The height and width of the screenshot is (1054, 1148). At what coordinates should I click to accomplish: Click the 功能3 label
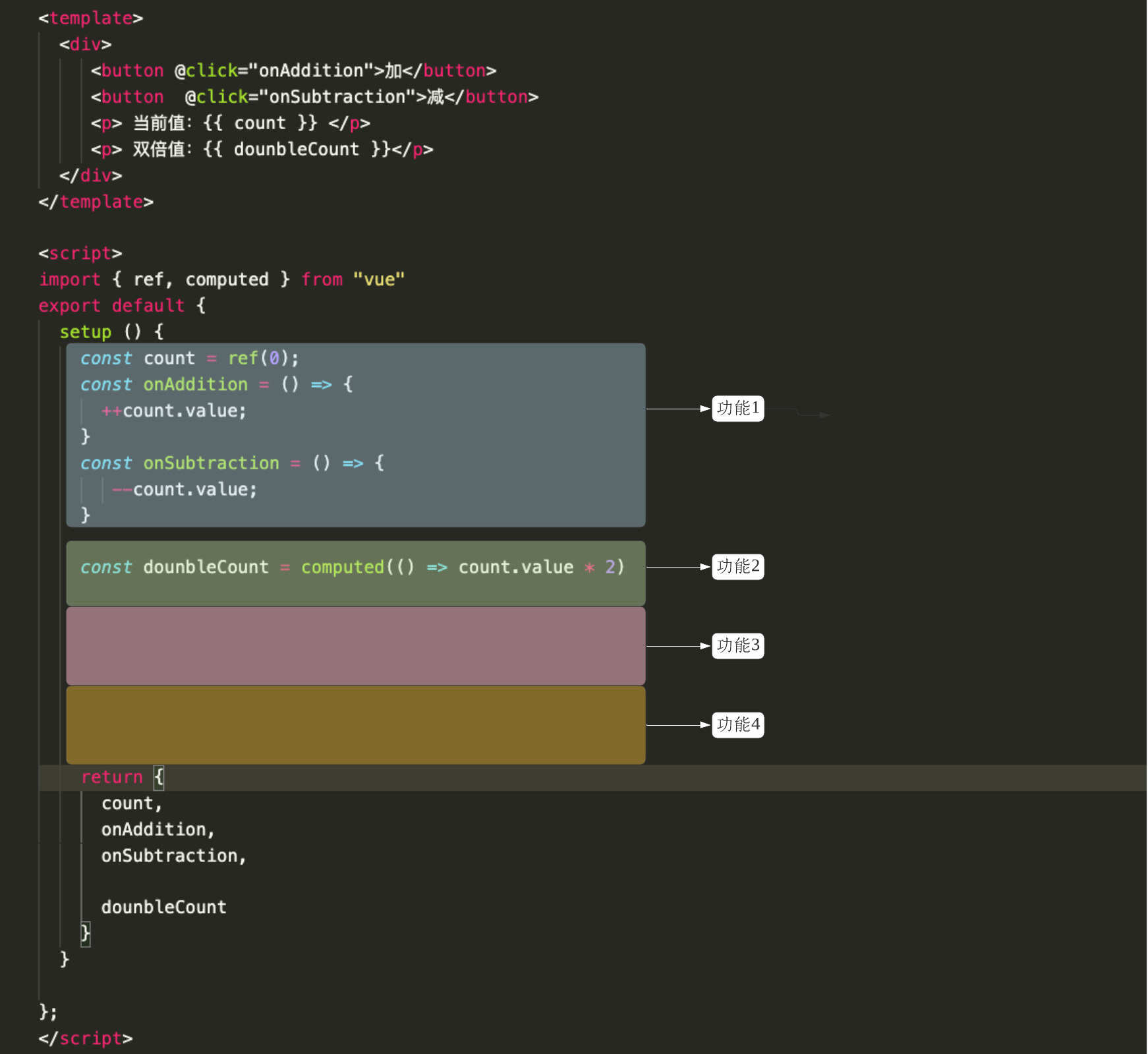737,646
